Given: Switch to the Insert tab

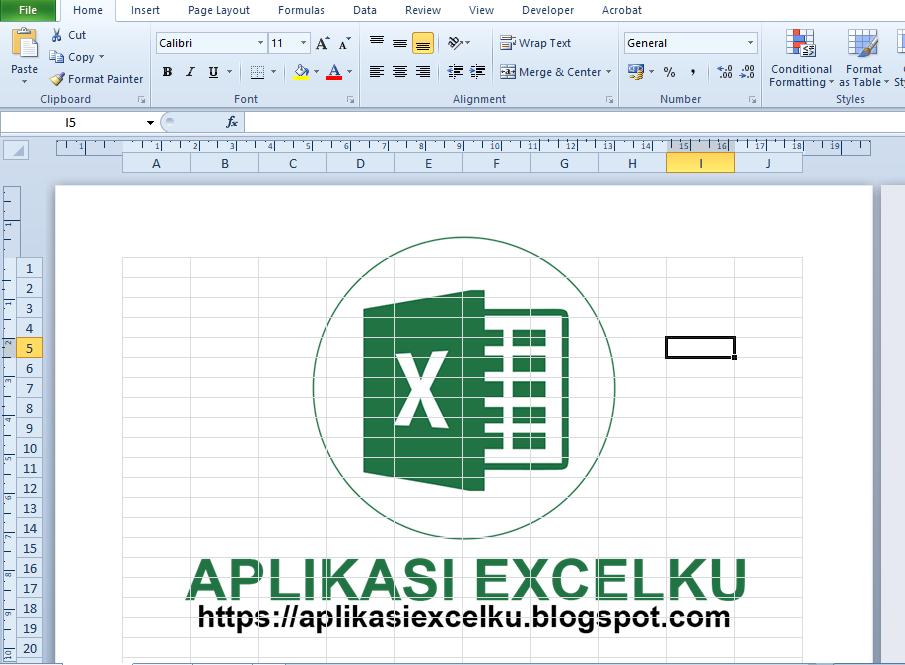Looking at the screenshot, I should tap(145, 10).
